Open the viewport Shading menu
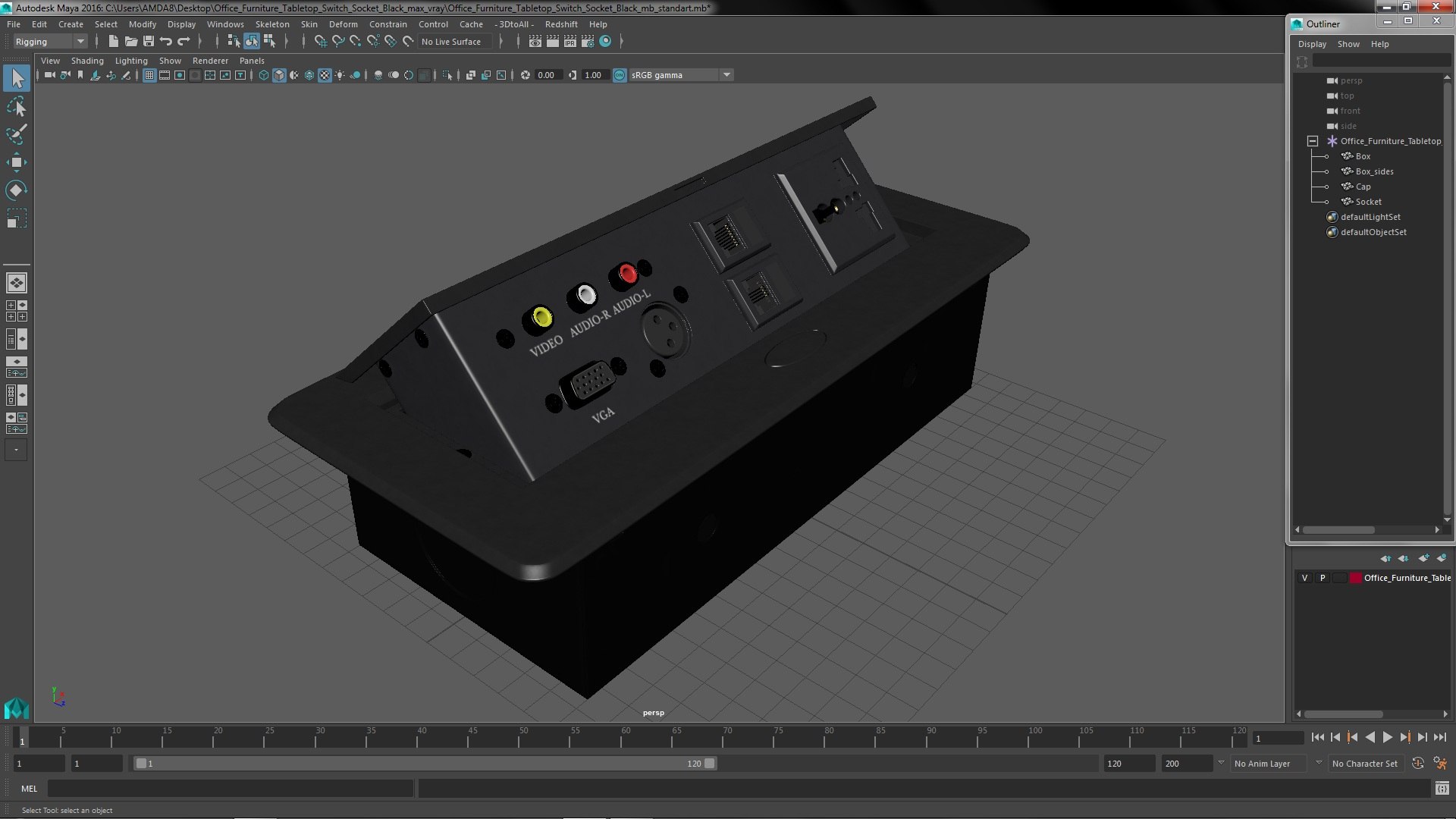The width and height of the screenshot is (1456, 819). (x=87, y=61)
